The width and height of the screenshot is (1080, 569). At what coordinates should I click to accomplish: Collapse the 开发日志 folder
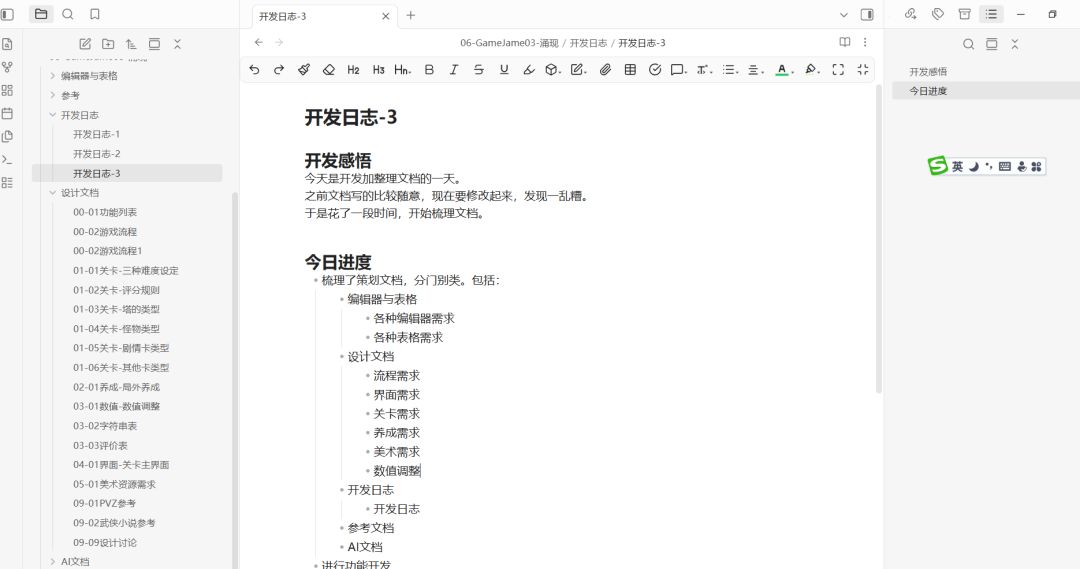coord(53,115)
